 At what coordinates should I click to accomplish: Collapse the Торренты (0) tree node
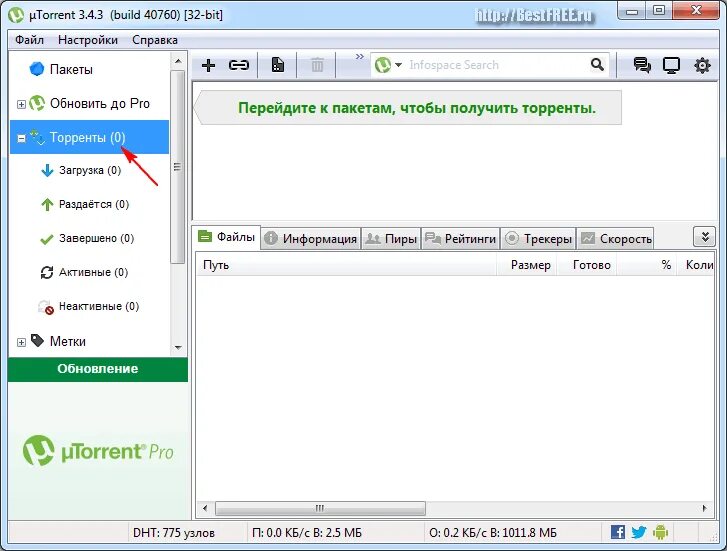point(21,138)
